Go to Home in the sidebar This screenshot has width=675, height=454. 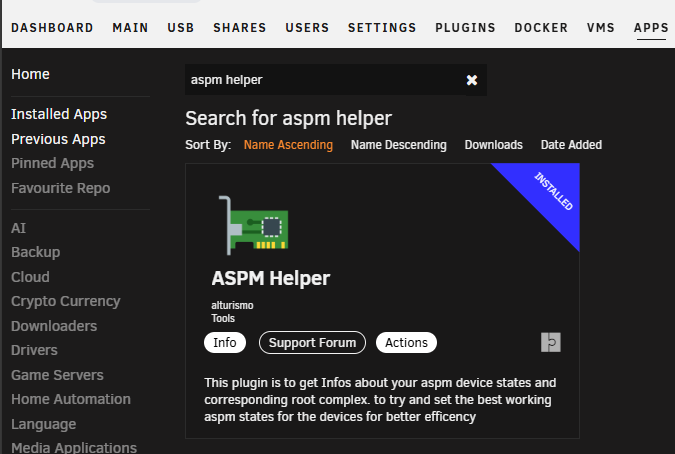30,74
